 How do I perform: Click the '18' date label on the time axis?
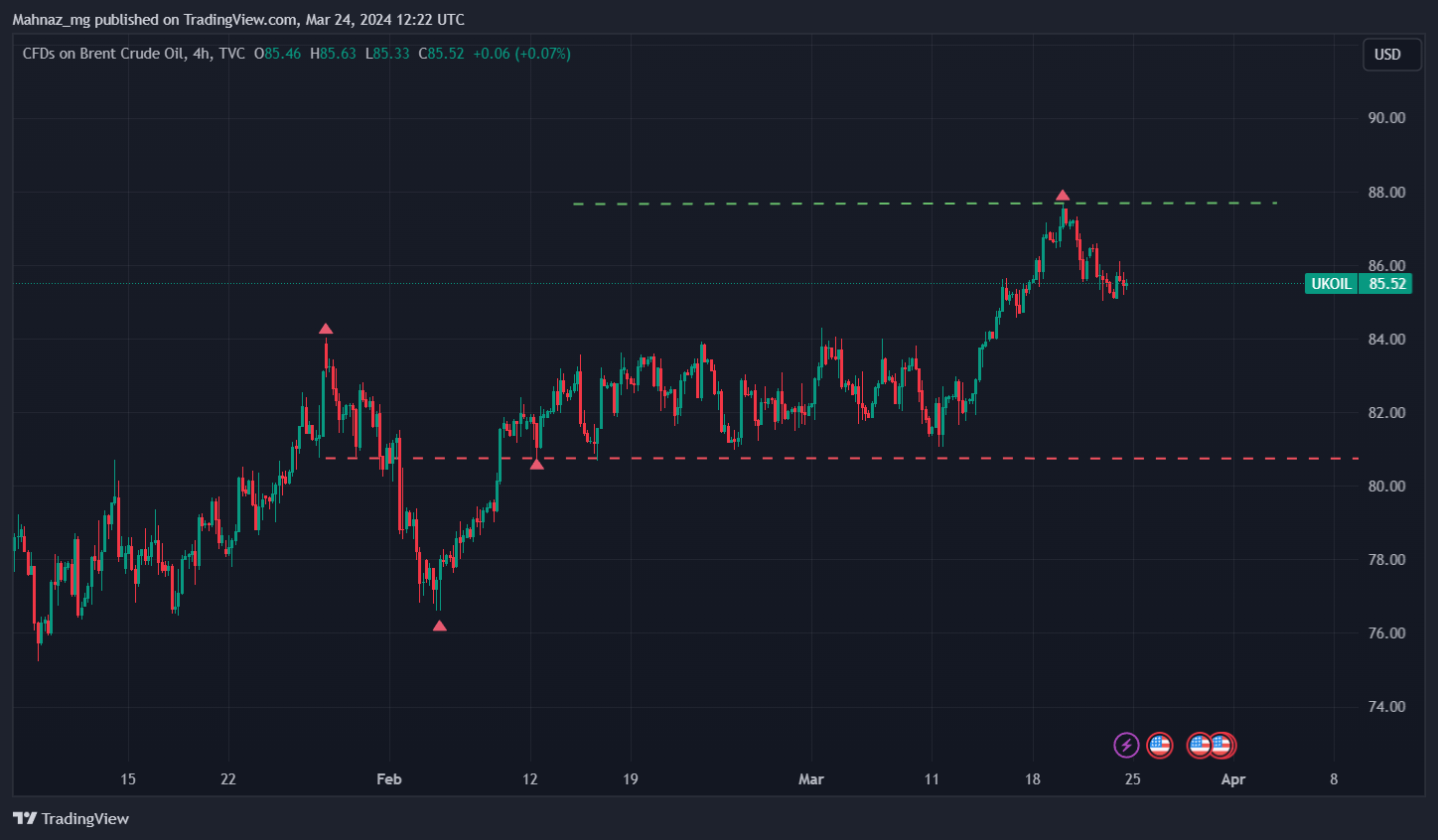tap(1033, 779)
